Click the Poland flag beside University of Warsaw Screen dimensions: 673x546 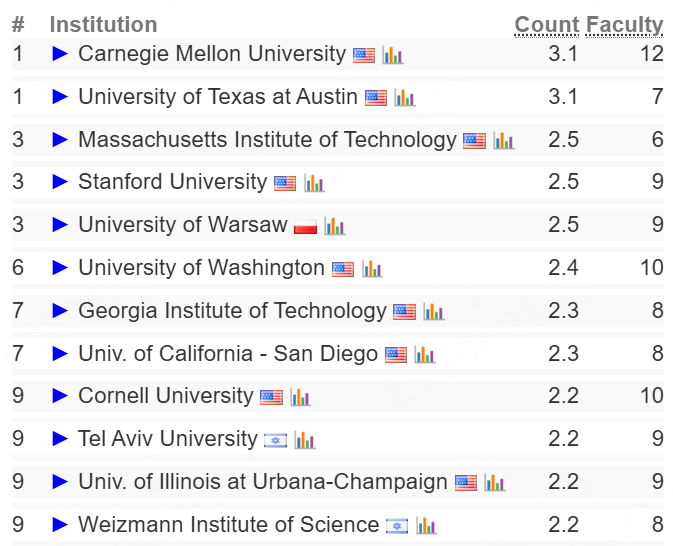[305, 226]
